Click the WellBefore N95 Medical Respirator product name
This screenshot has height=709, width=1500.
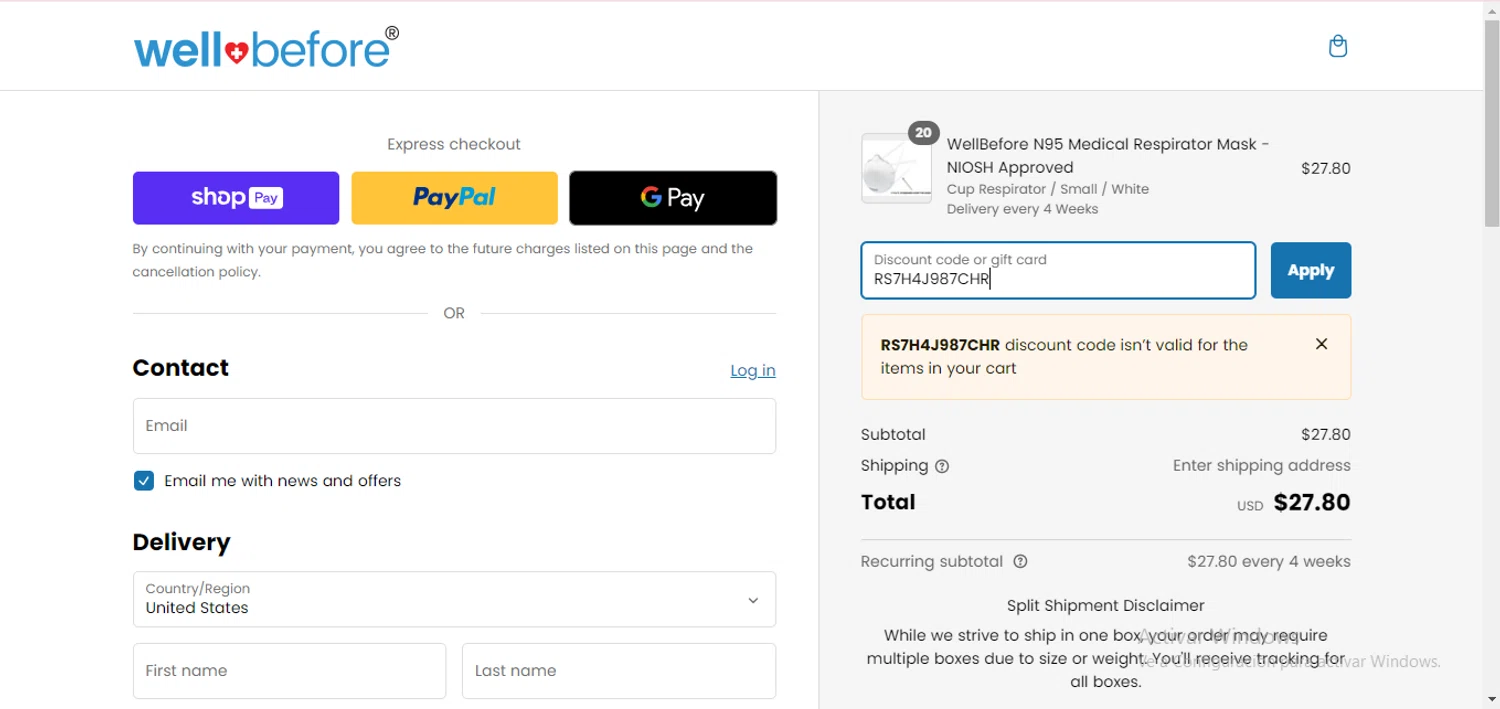pyautogui.click(x=1108, y=156)
